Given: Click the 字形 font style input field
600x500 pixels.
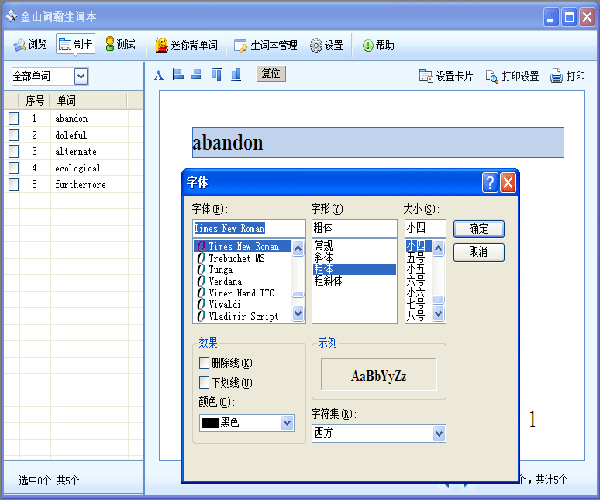Looking at the screenshot, I should tap(354, 228).
